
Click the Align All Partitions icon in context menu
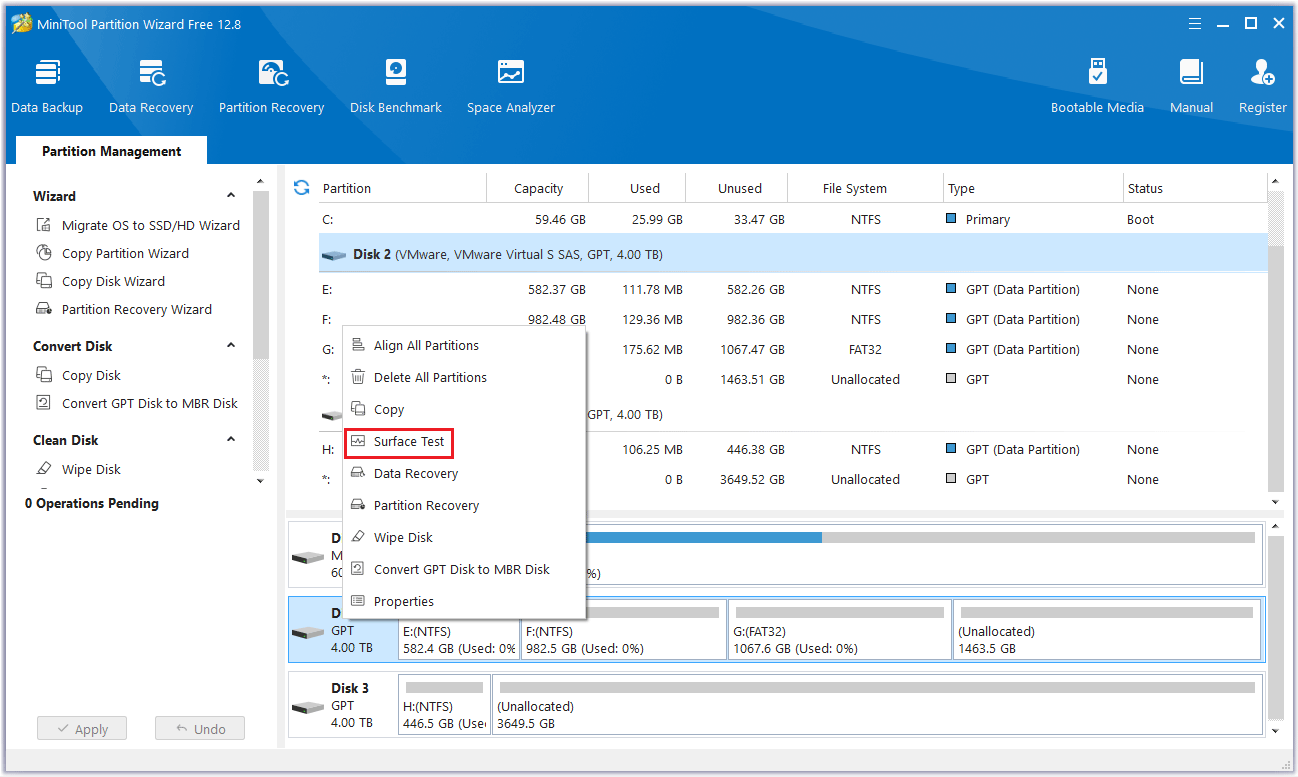[x=358, y=345]
